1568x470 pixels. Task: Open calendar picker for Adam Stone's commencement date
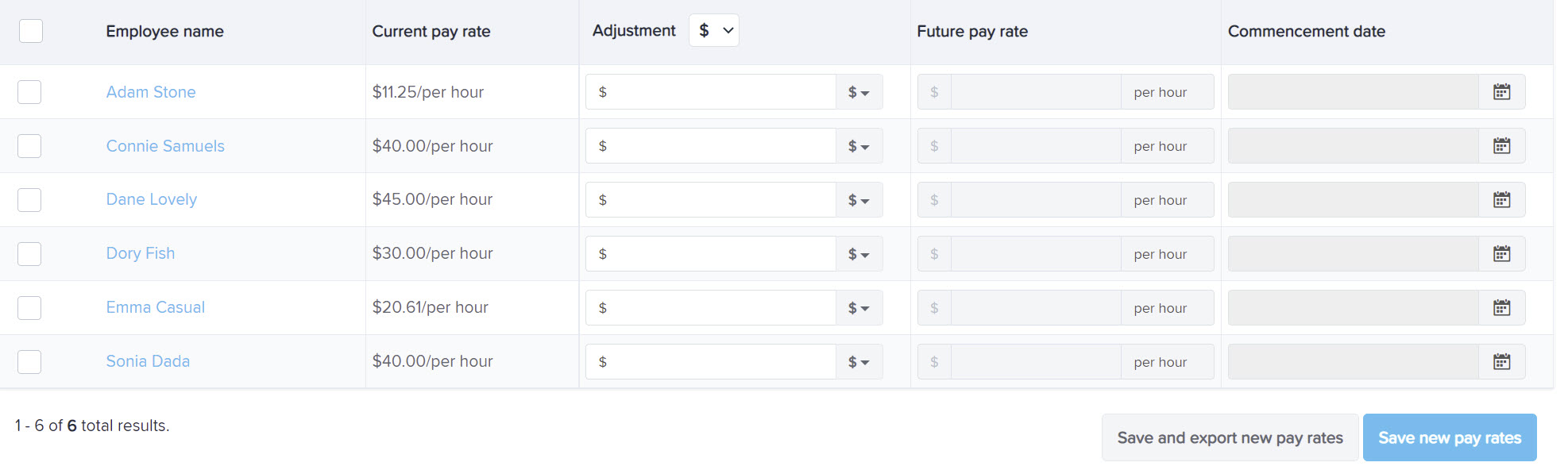pyautogui.click(x=1501, y=92)
